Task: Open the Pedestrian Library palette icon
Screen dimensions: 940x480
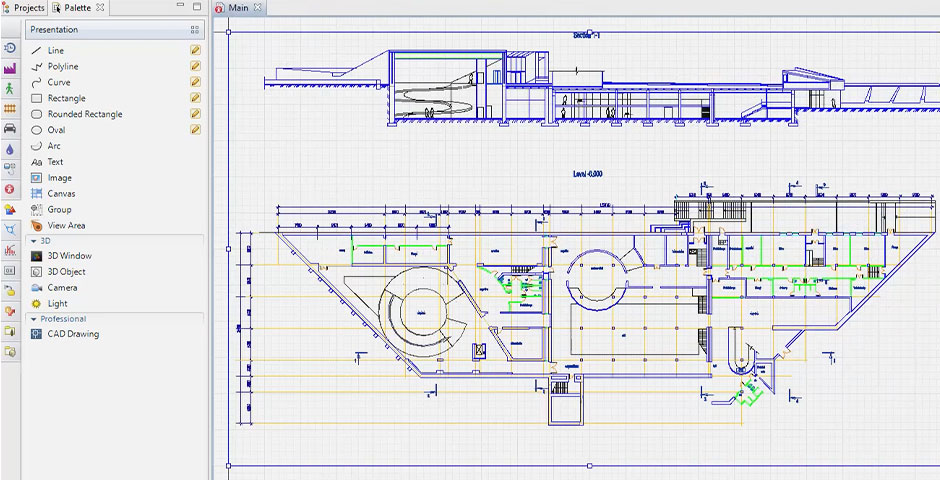Action: [x=10, y=89]
